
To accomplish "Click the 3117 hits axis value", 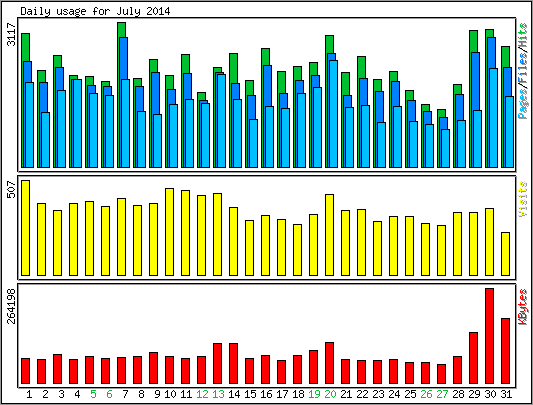I will click(12, 34).
